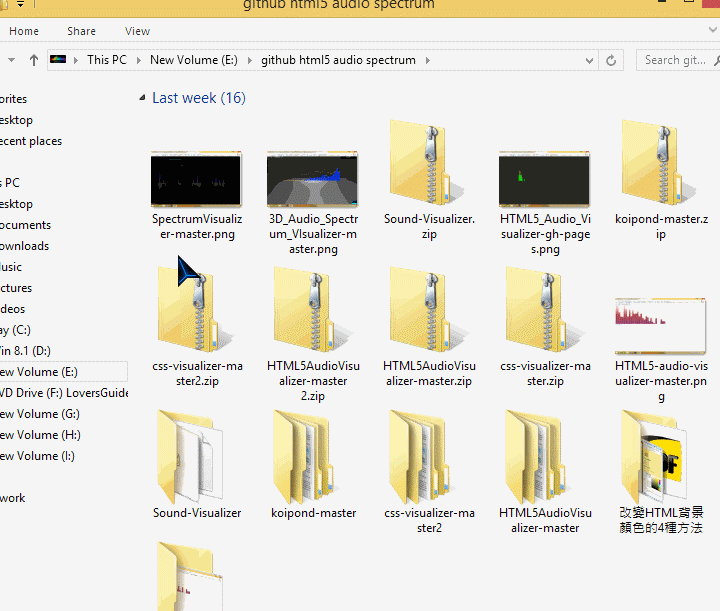Open address bar history dropdown
The image size is (720, 611).
click(x=589, y=61)
